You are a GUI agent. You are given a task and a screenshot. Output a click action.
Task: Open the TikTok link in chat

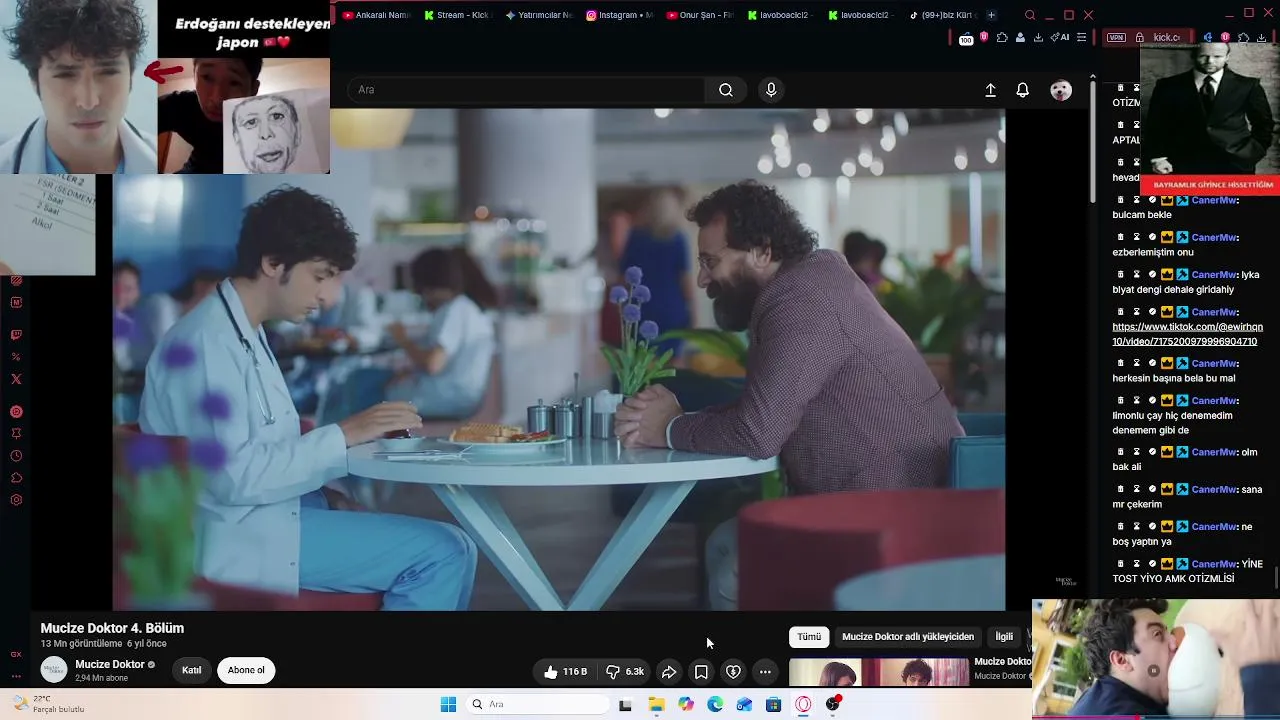(1187, 334)
